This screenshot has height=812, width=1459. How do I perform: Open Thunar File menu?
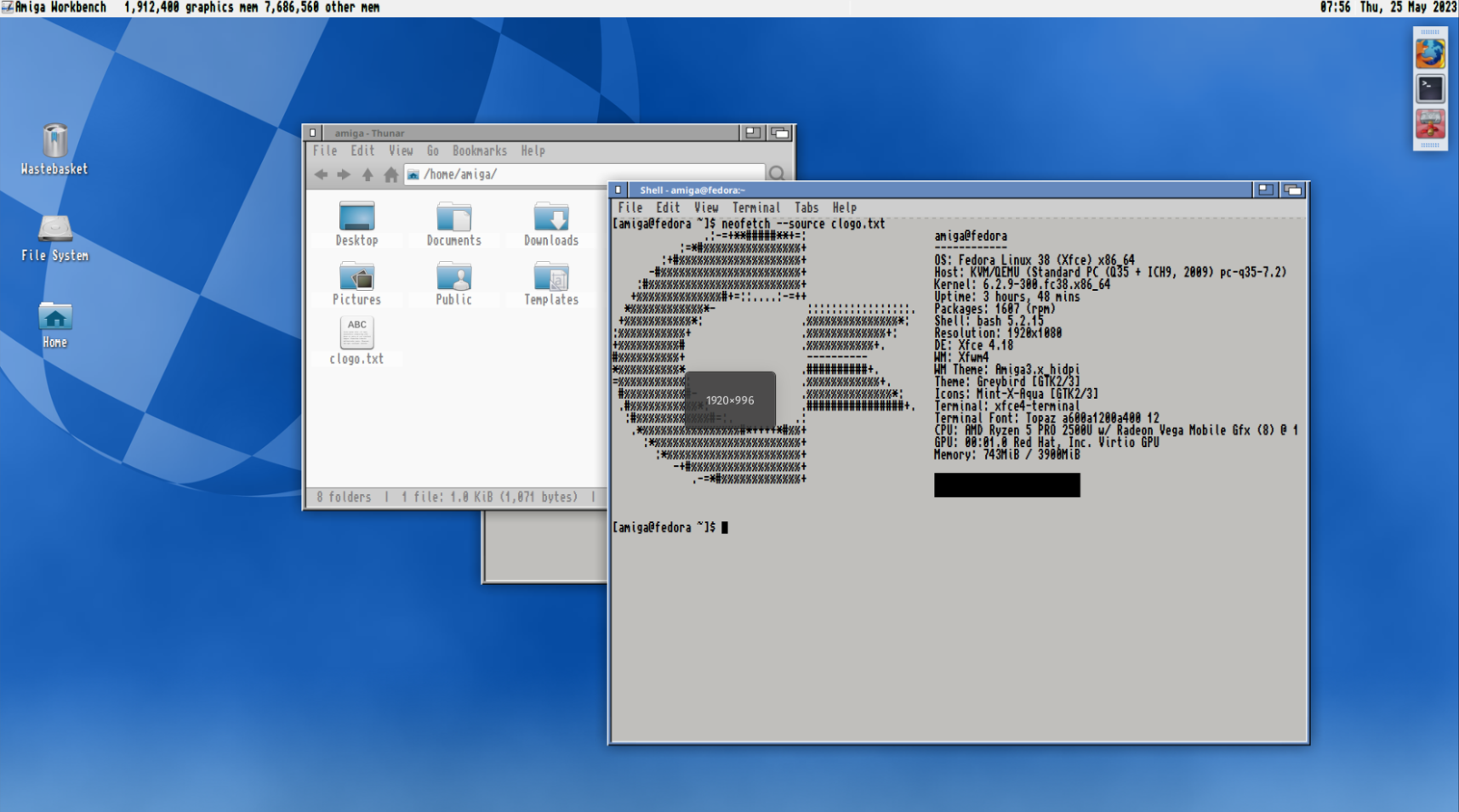[x=325, y=150]
